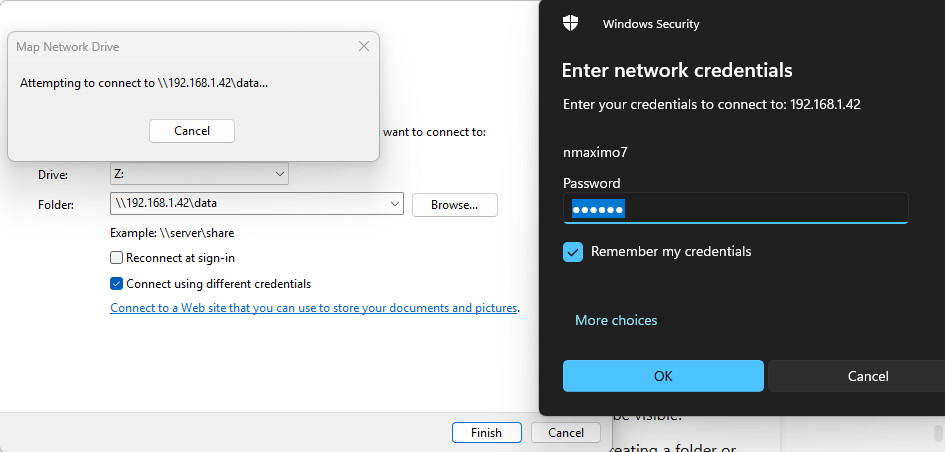Viewport: 945px width, 452px height.
Task: Close the Map Network Drive progress dialog
Action: tap(364, 46)
